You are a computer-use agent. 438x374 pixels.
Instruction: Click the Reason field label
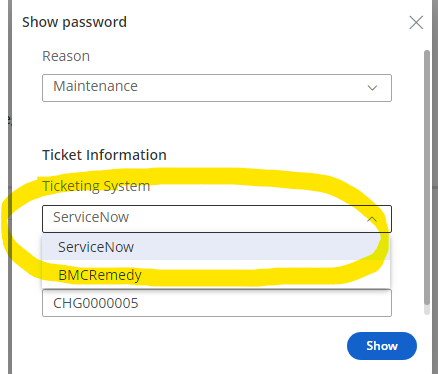tap(66, 56)
